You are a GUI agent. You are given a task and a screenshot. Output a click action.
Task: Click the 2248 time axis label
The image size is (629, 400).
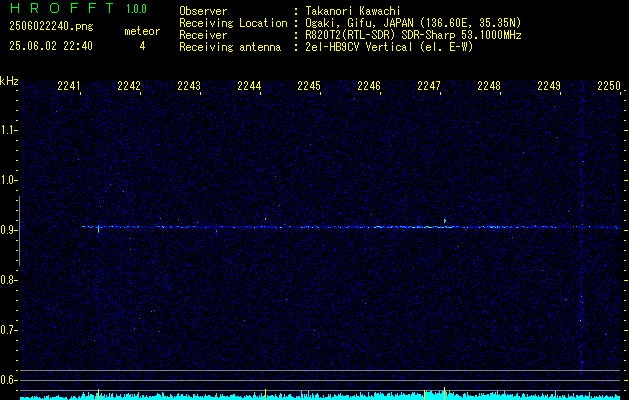point(489,86)
